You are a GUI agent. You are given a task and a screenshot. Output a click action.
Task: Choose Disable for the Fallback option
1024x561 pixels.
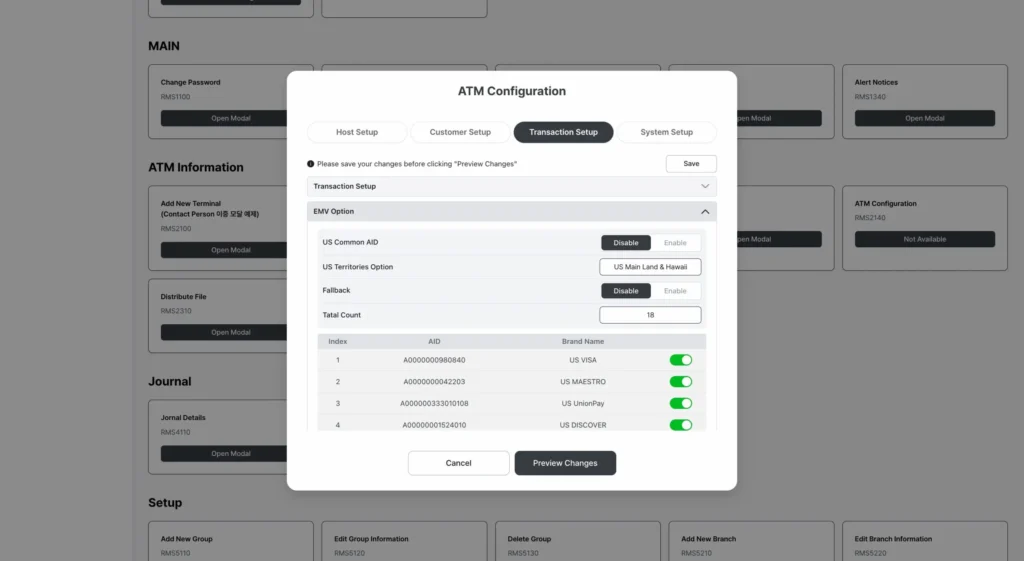click(626, 291)
